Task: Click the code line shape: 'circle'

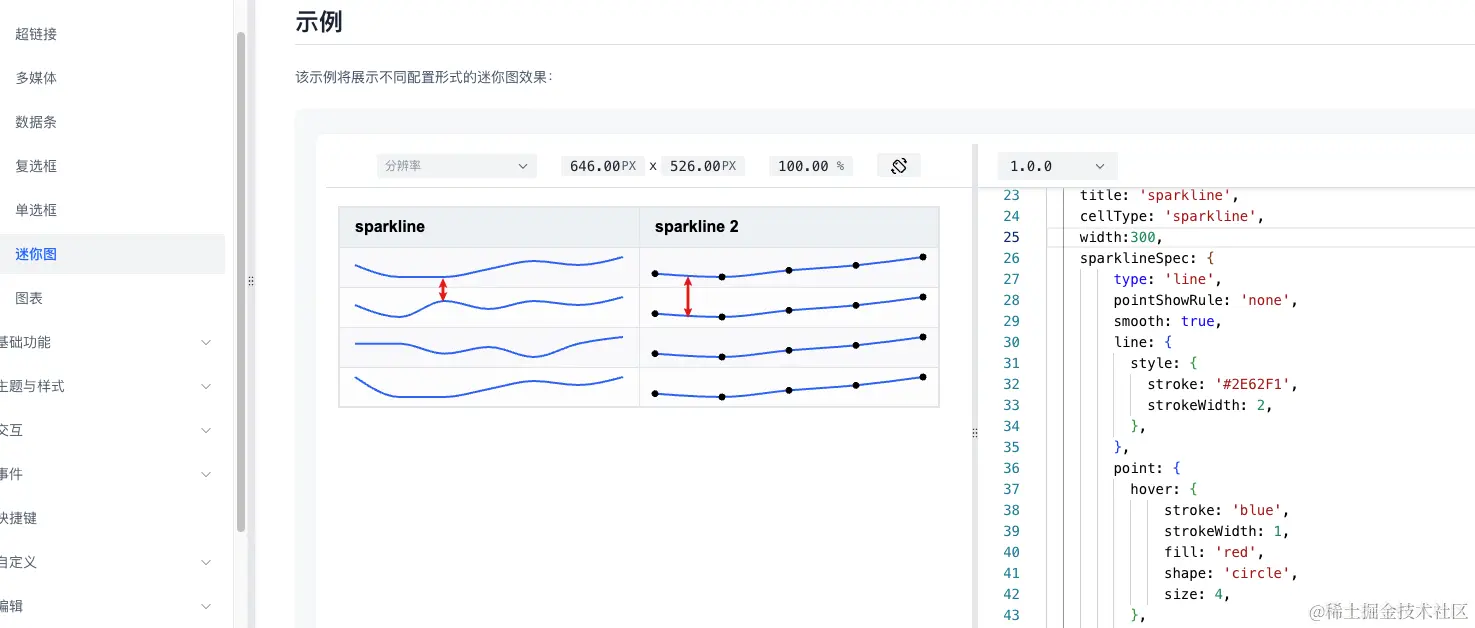Action: (1230, 573)
